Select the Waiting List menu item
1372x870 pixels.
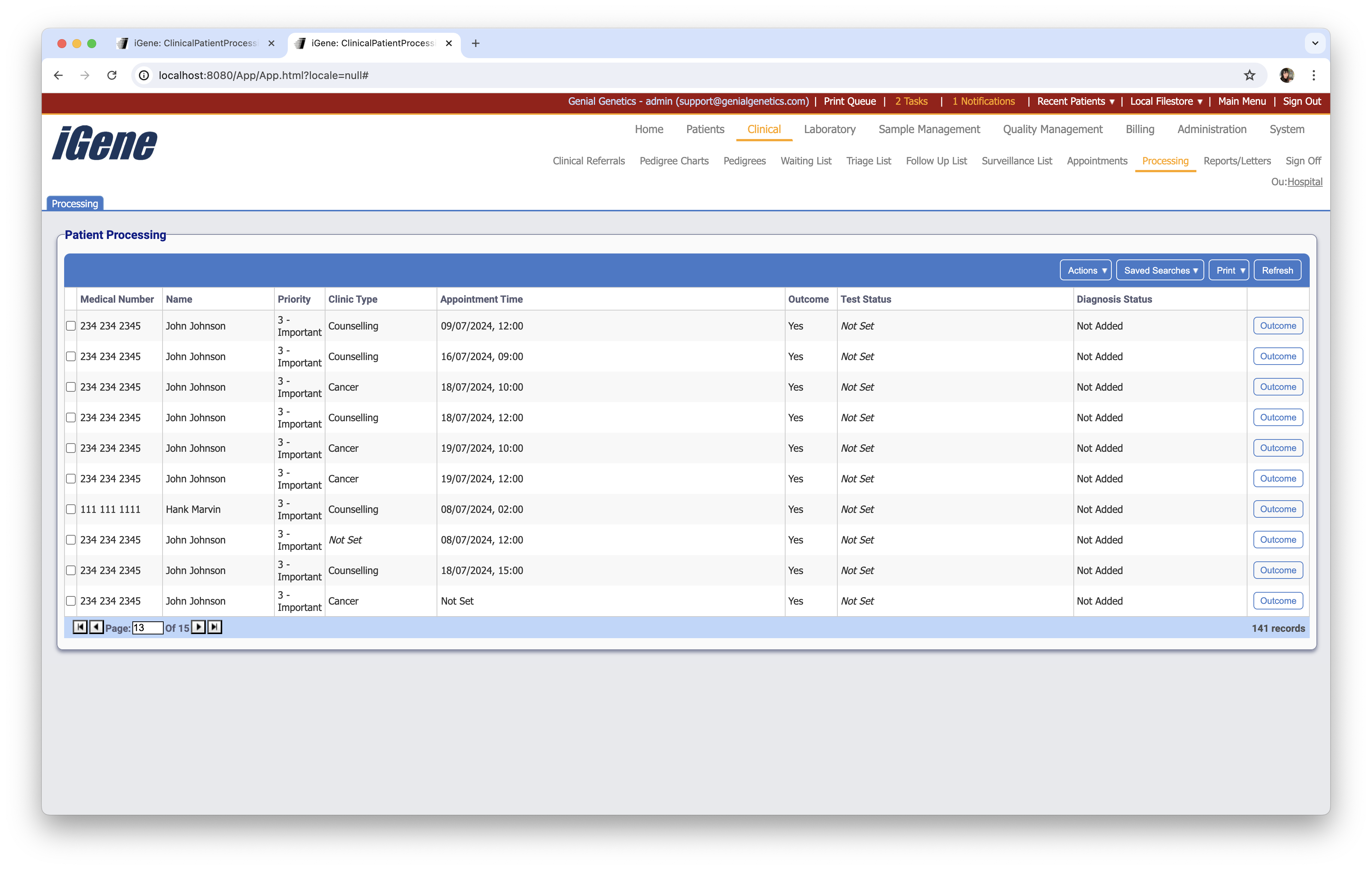[806, 161]
